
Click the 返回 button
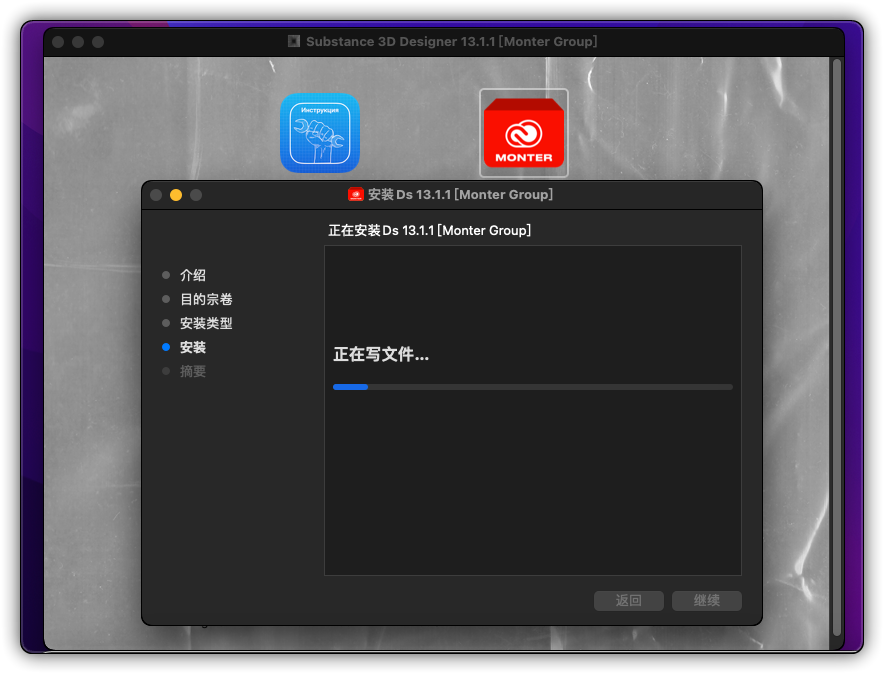629,601
